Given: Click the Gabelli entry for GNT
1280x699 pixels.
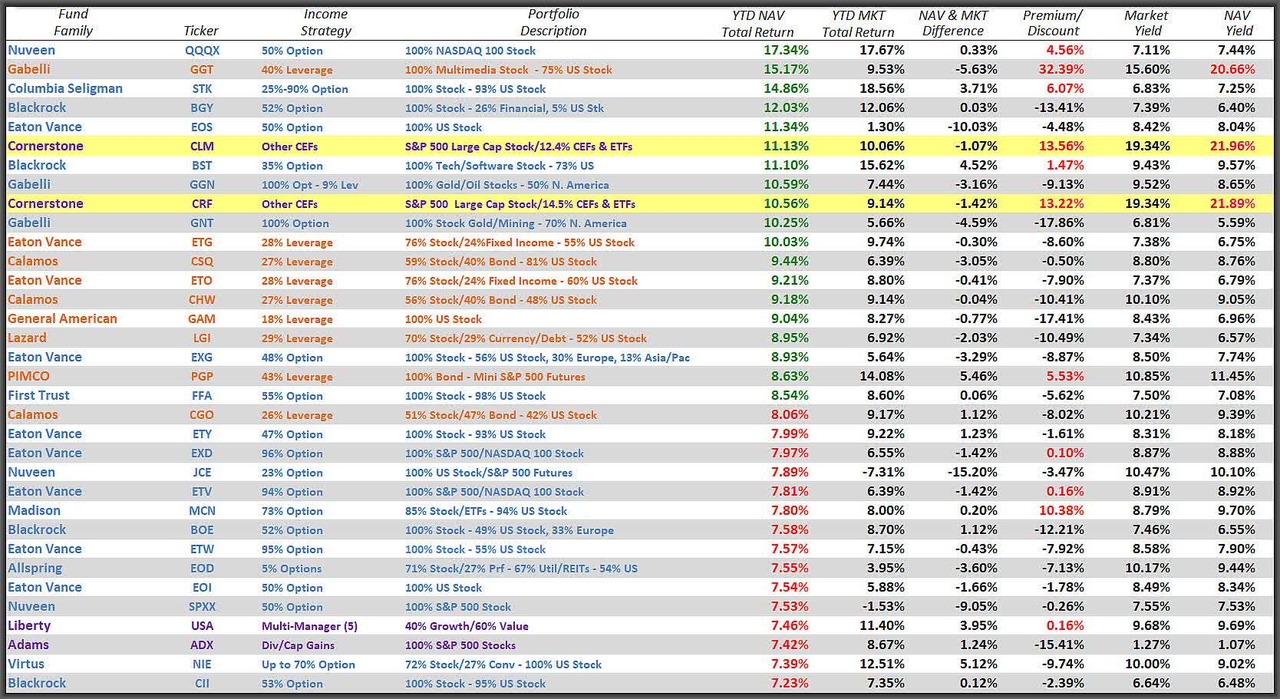Looking at the screenshot, I should (27, 222).
